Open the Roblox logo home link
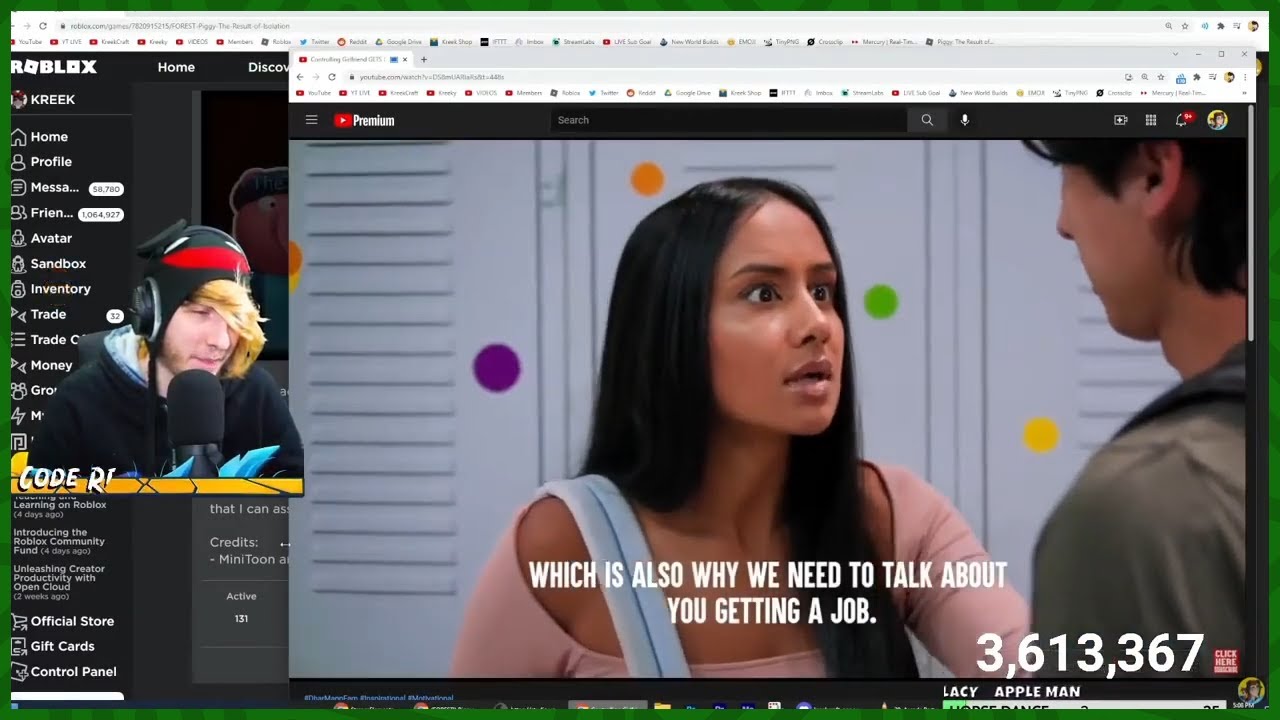This screenshot has width=1280, height=720. pyautogui.click(x=54, y=67)
